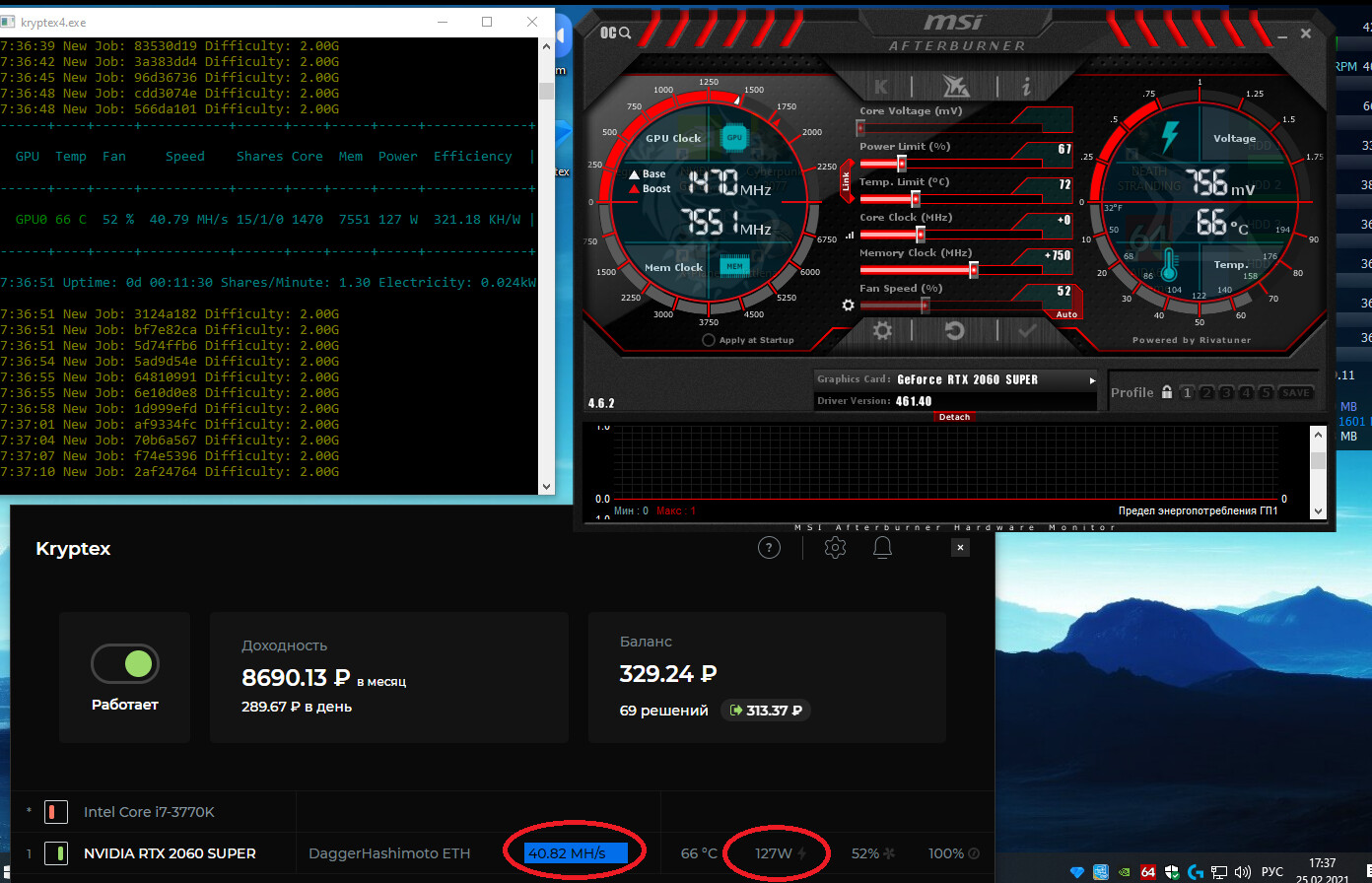Select Afterburner profile slot 5

1266,392
